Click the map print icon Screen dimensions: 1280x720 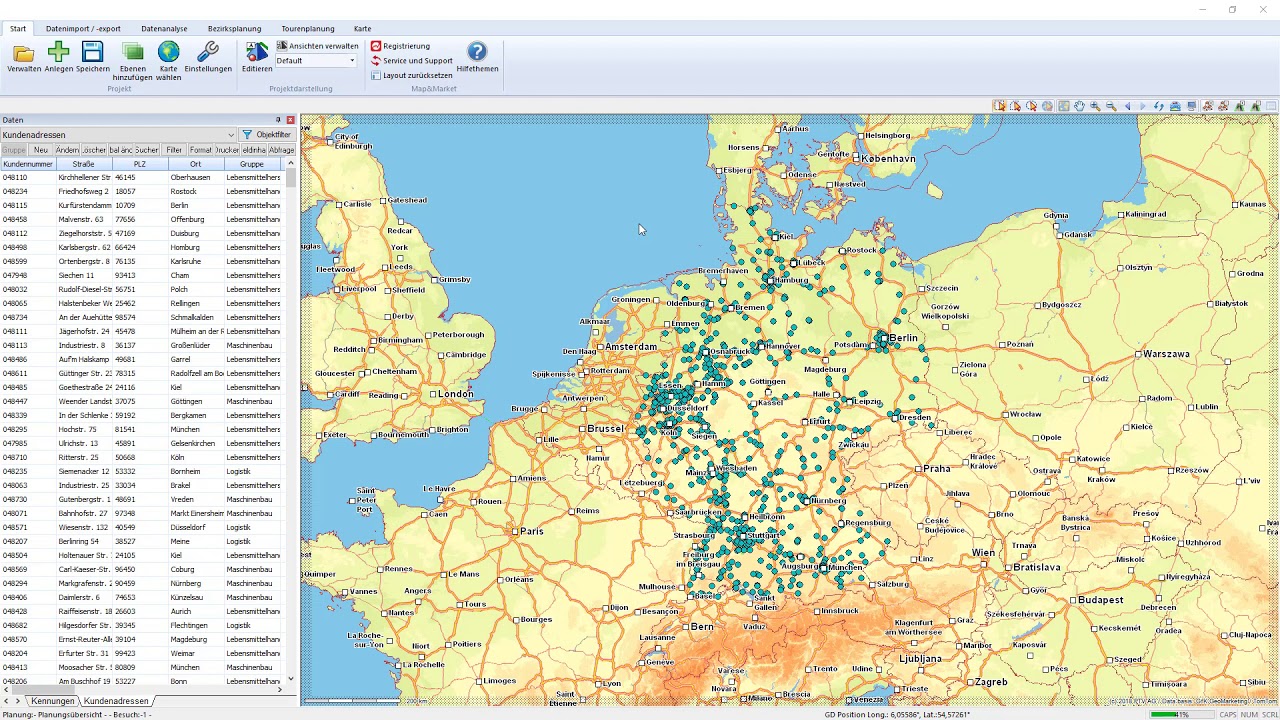click(x=1175, y=106)
